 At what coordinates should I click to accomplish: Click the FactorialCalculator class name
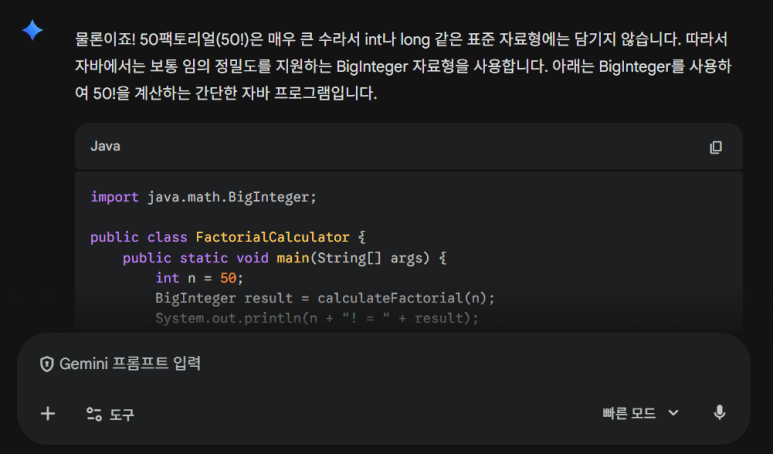click(272, 237)
